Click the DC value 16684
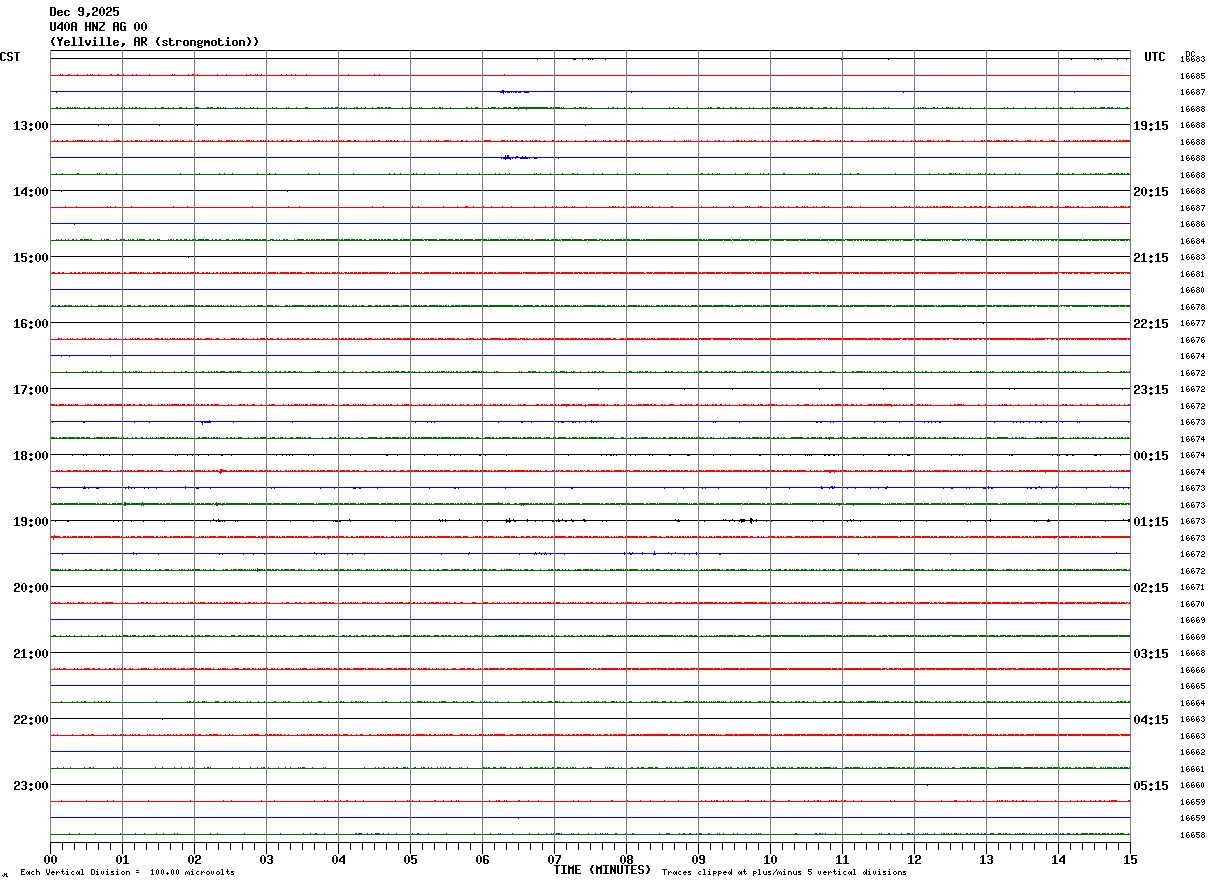The image size is (1210, 886). (x=1192, y=241)
